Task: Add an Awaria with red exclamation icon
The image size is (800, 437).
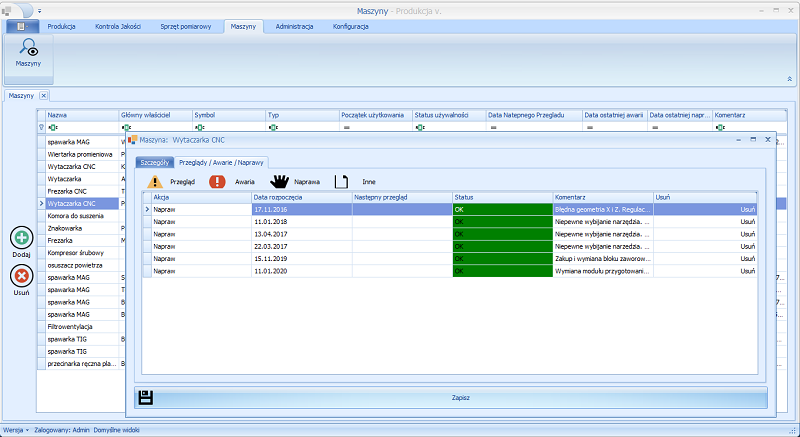Action: pyautogui.click(x=217, y=182)
